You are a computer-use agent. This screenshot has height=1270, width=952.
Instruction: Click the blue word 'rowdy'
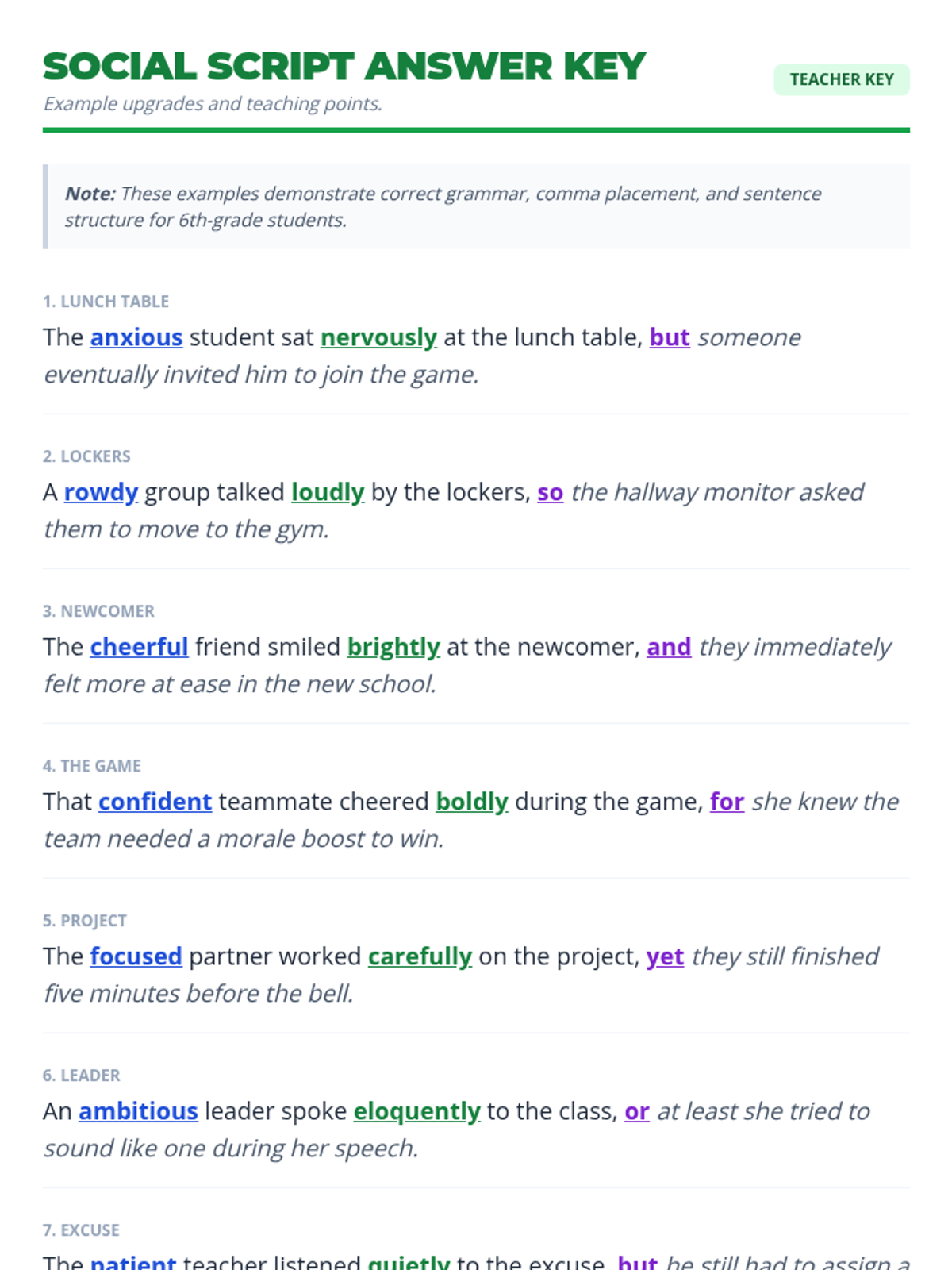pos(101,492)
